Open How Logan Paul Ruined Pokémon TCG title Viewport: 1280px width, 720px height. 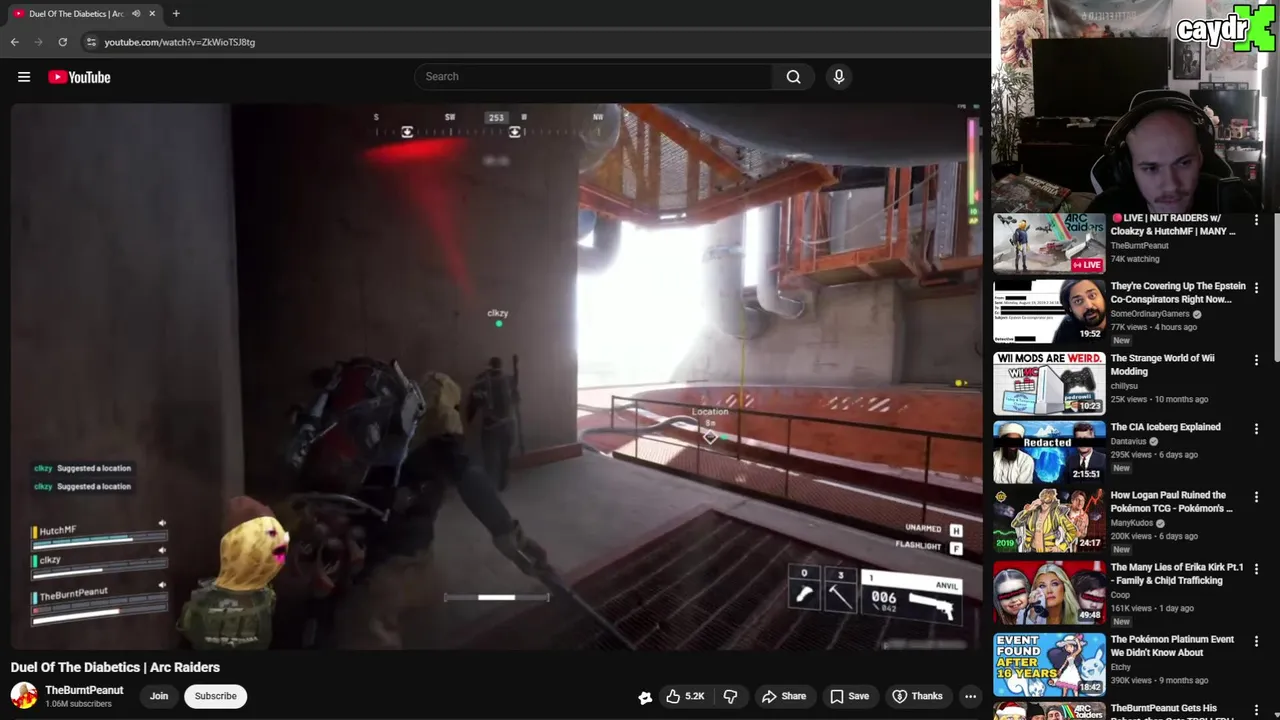[x=1171, y=502]
